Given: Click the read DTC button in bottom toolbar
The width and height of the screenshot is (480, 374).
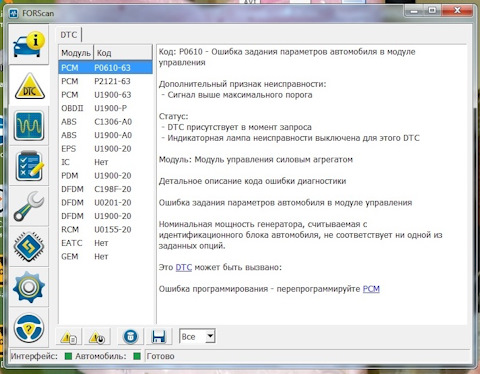Looking at the screenshot, I should (69, 337).
